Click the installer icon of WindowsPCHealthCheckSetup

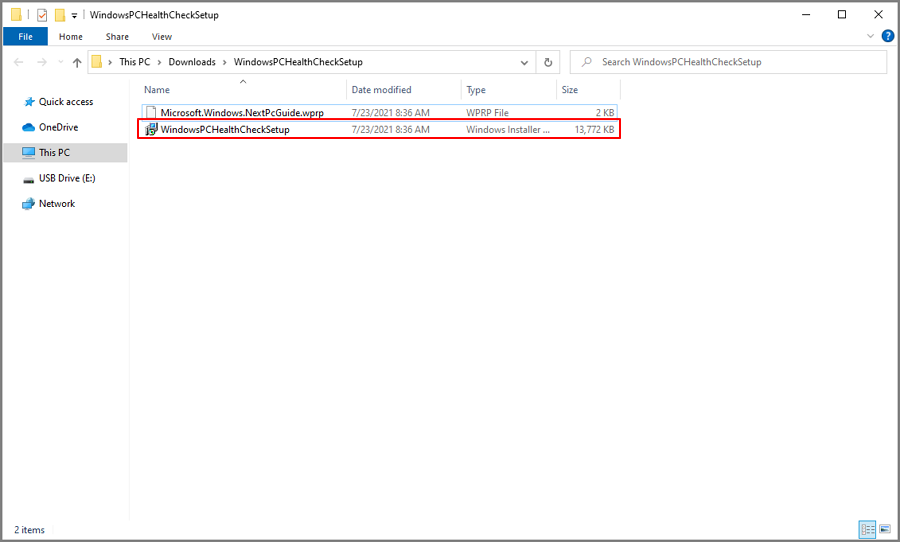coord(151,129)
